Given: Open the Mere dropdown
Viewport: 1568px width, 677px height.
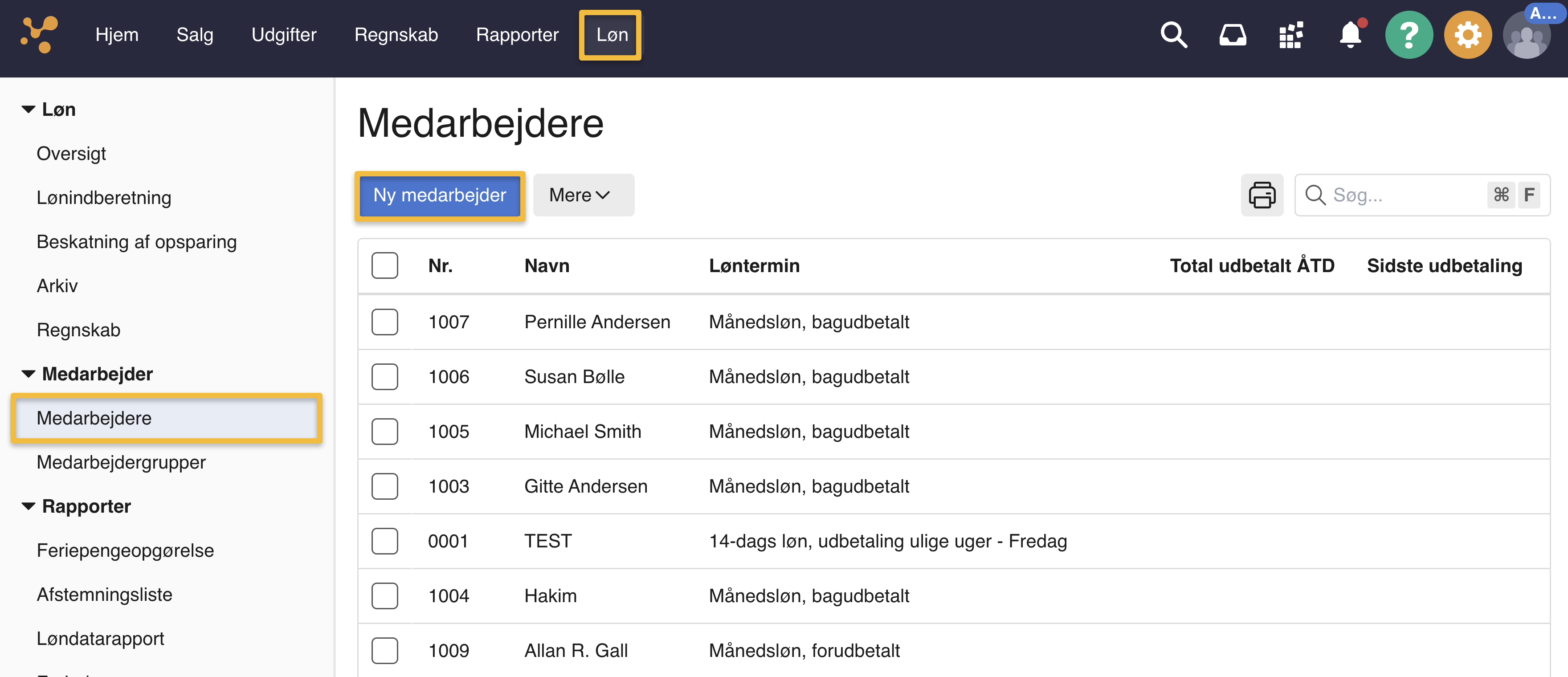Looking at the screenshot, I should pyautogui.click(x=583, y=196).
